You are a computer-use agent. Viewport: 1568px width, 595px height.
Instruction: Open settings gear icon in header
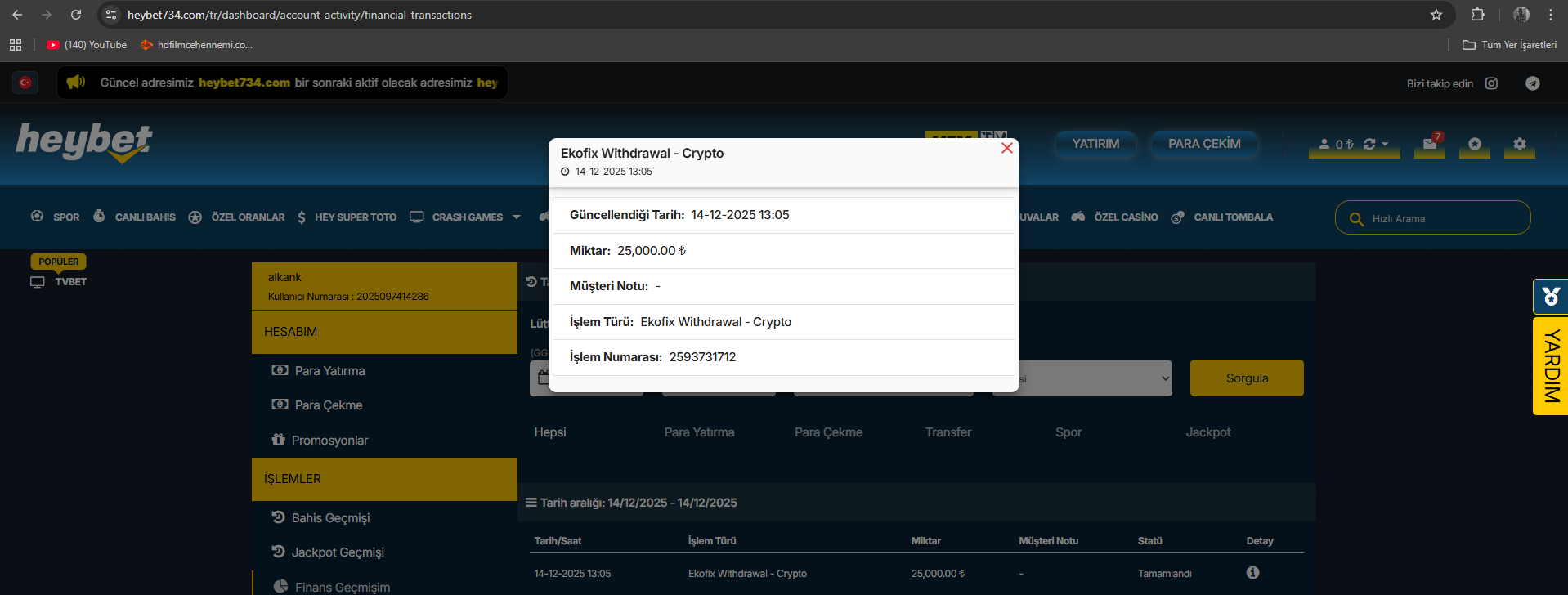tap(1519, 144)
